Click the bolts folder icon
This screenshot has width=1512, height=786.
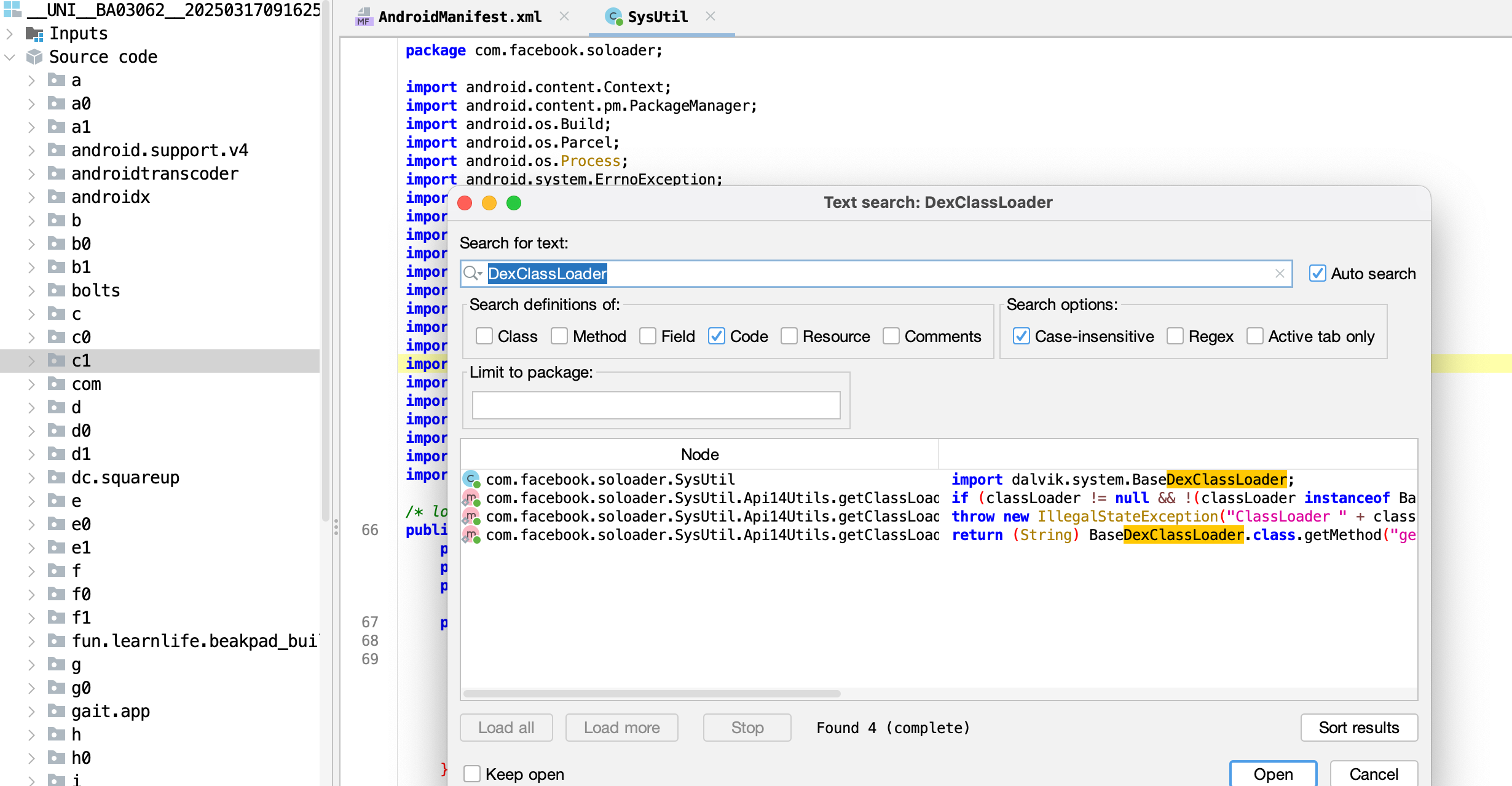(57, 290)
